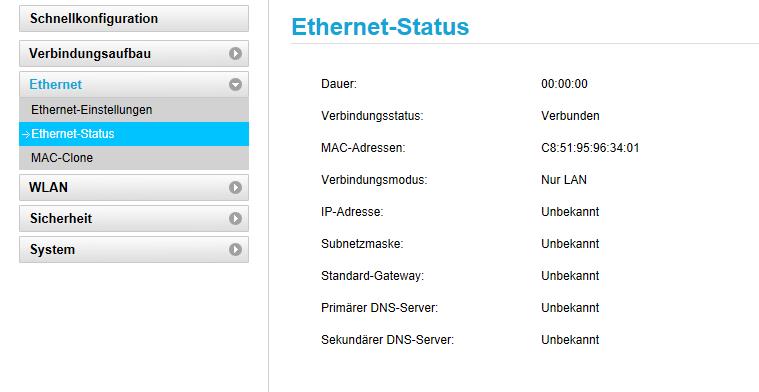
Task: Expand the System arrow icon
Action: click(235, 250)
